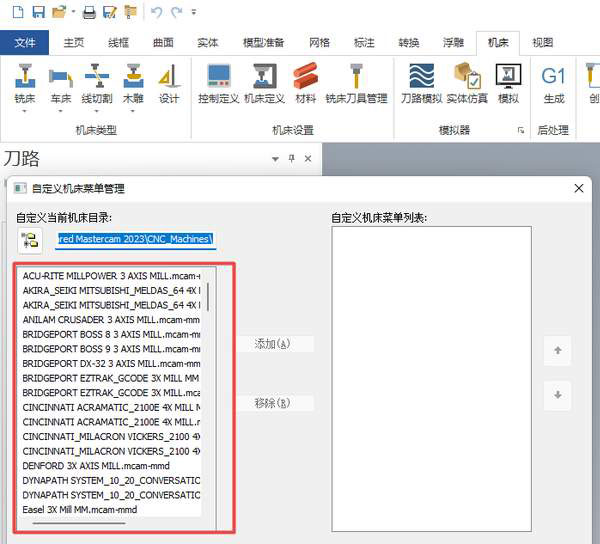Click the CNC_Machines directory path field

click(135, 239)
